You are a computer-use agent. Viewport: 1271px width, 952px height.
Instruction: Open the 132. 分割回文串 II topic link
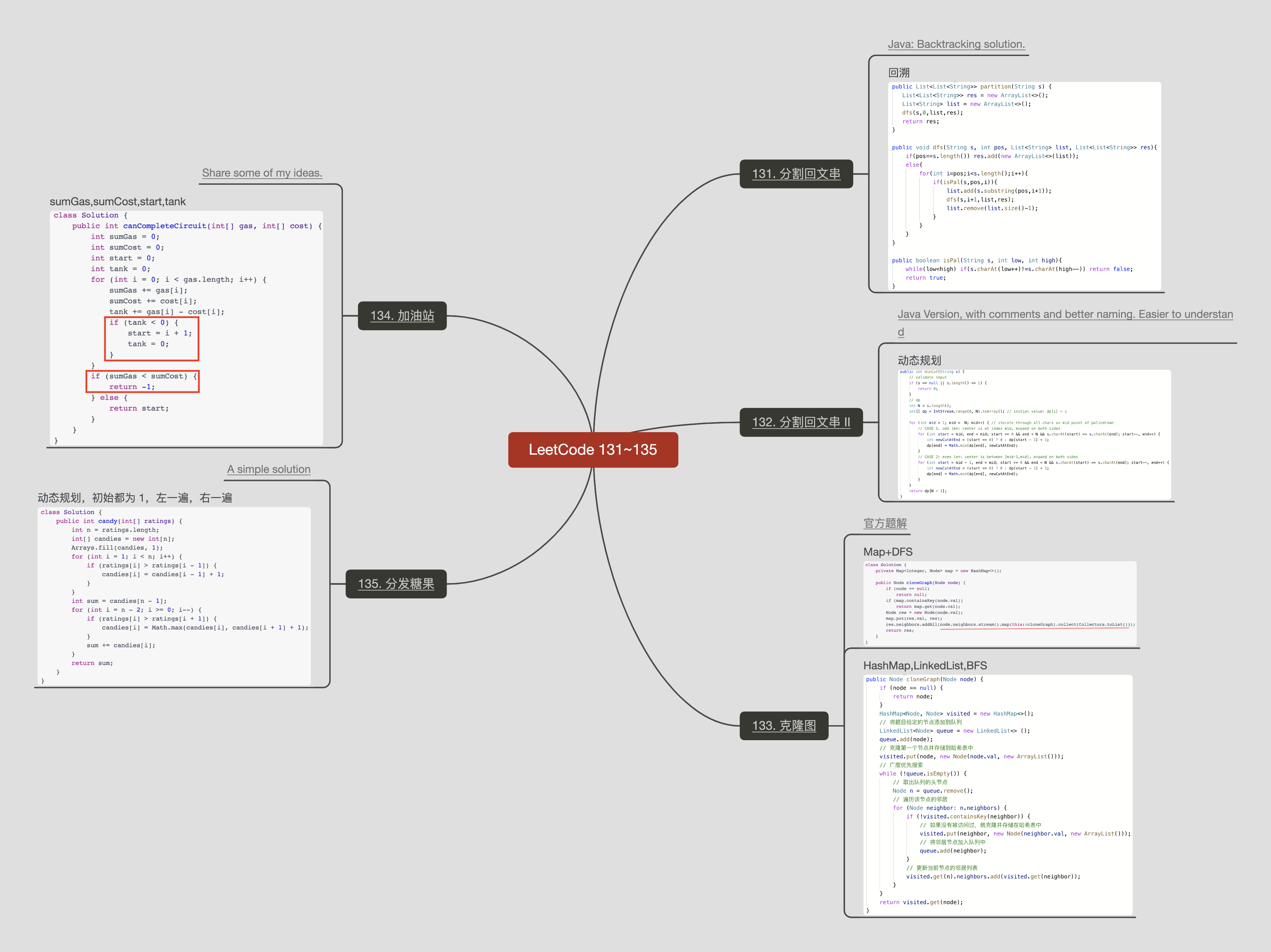pos(800,422)
